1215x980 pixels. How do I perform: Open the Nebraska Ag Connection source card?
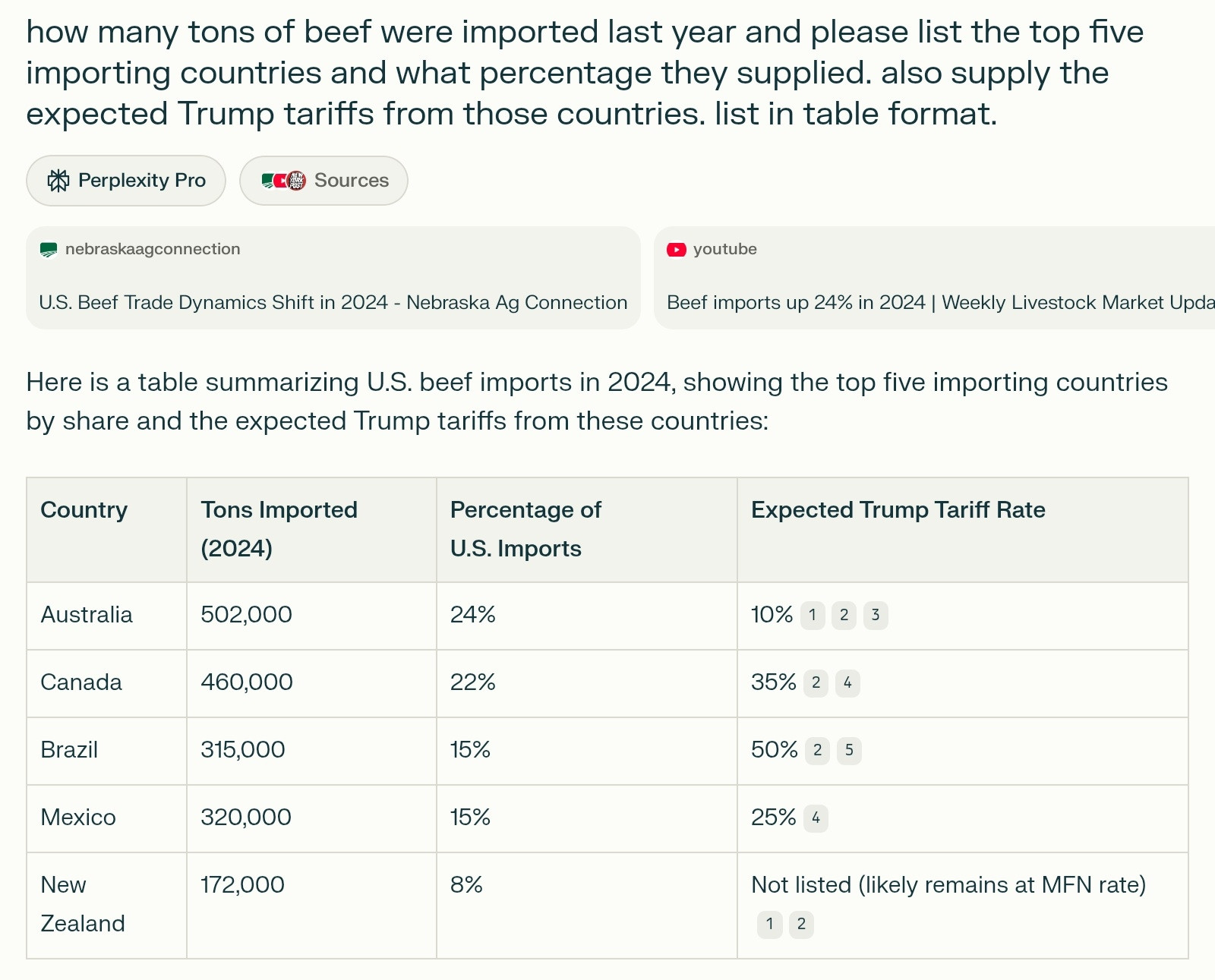pos(333,278)
